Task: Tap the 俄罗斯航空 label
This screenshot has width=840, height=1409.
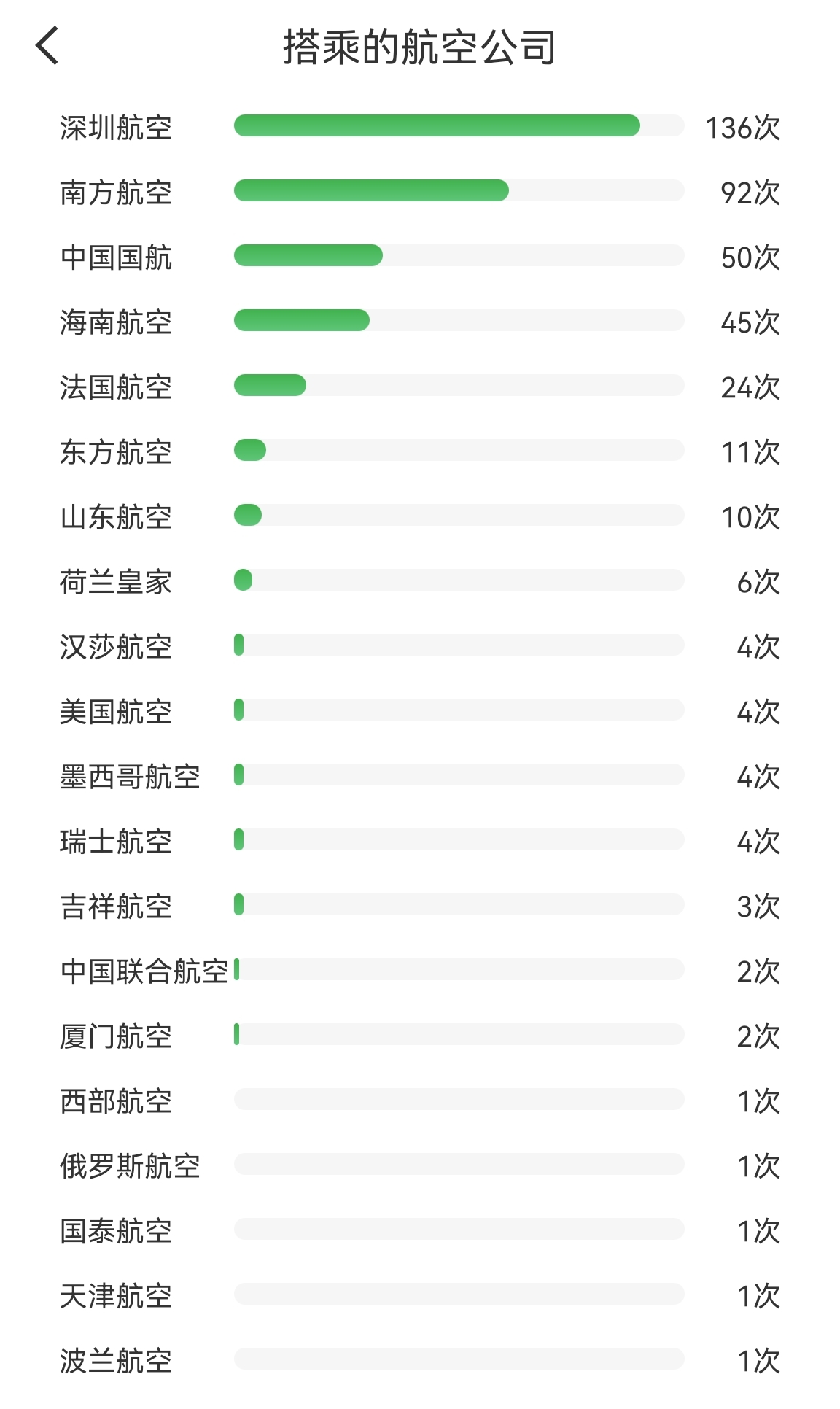Action: 130,1166
